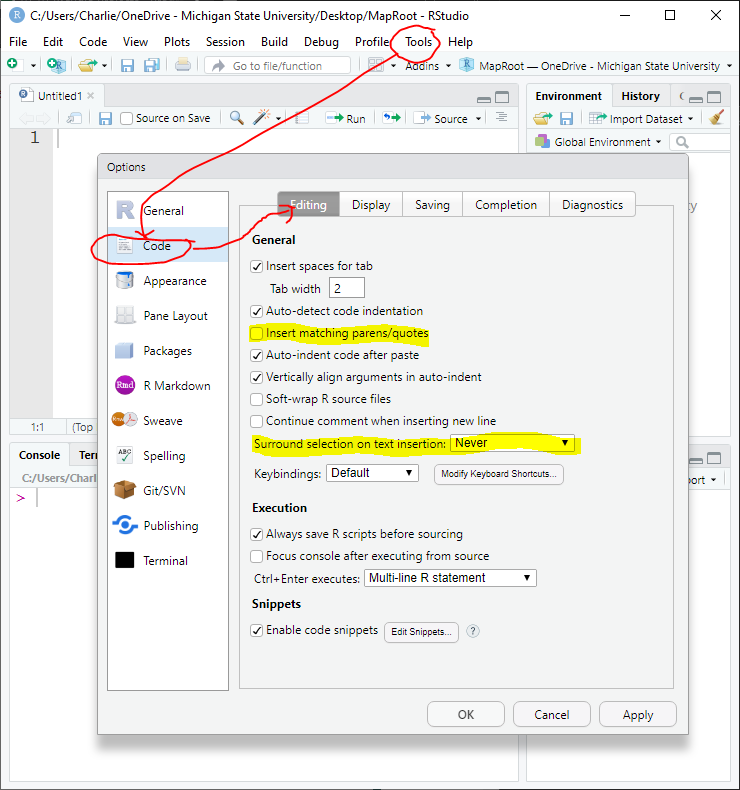The image size is (740, 790).
Task: Click the Modify Keyboard Shortcuts button
Action: [498, 474]
